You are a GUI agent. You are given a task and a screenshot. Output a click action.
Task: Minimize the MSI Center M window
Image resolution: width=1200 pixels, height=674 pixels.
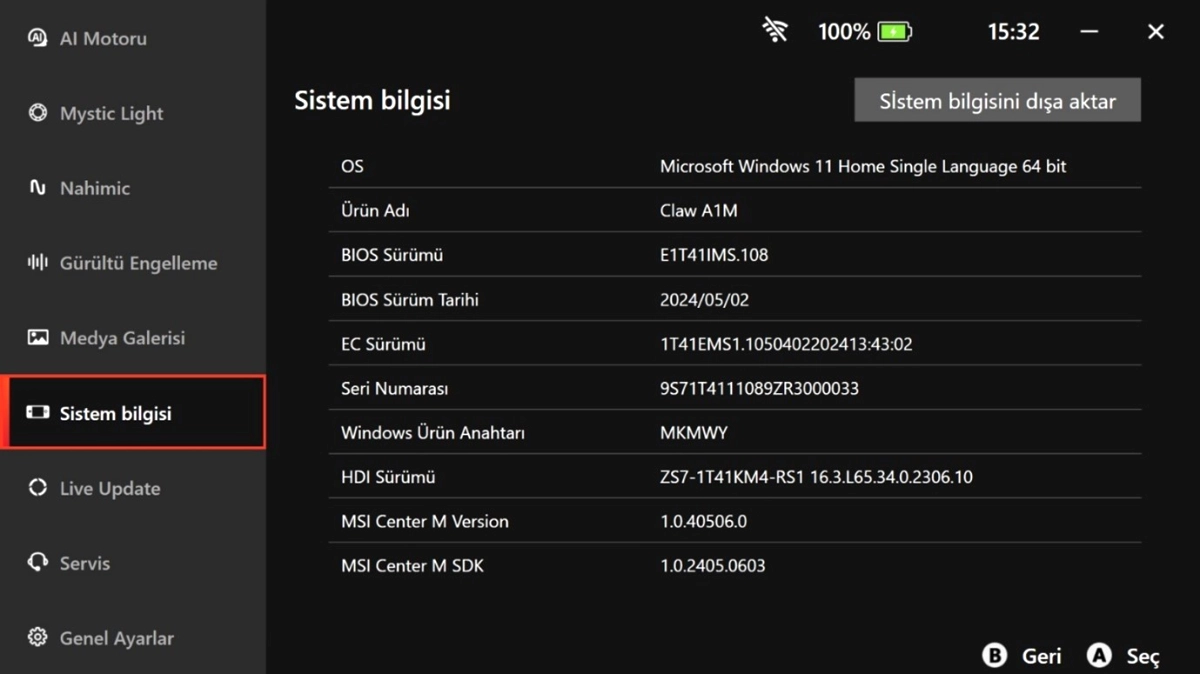click(x=1090, y=32)
